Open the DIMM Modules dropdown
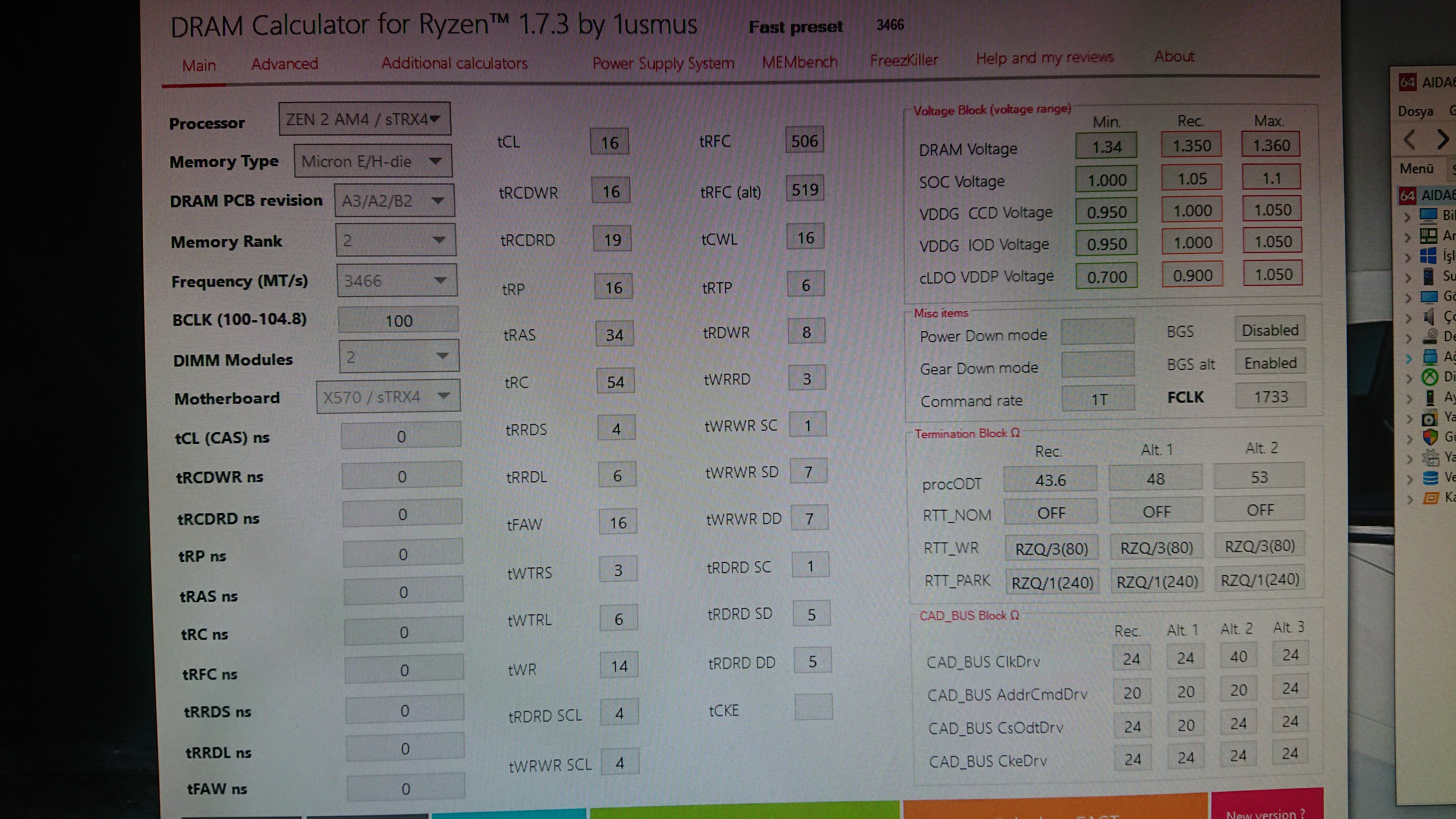 point(399,357)
